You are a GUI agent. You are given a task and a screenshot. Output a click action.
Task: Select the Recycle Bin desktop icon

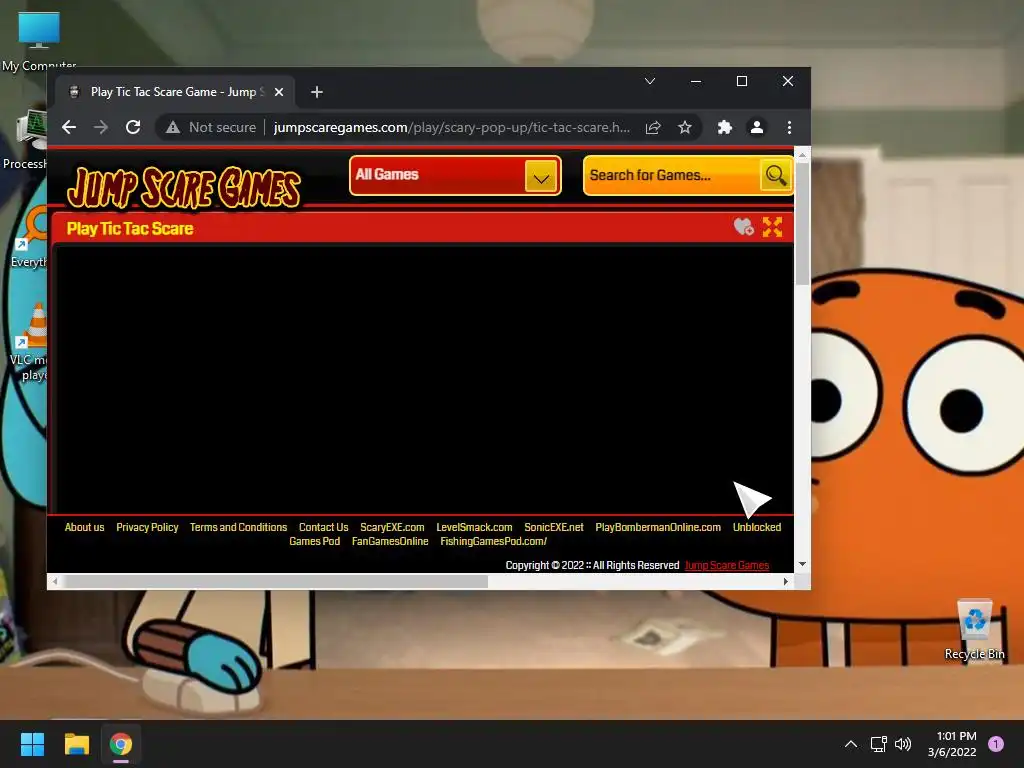pos(974,630)
